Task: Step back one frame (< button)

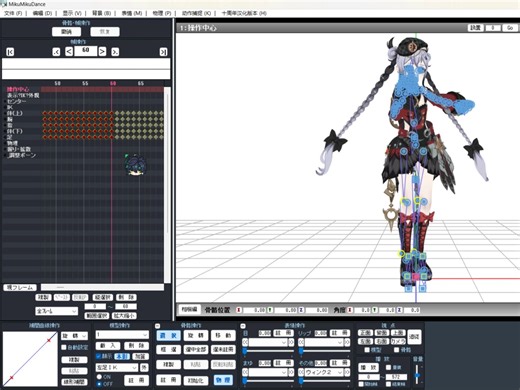Action: (69, 52)
